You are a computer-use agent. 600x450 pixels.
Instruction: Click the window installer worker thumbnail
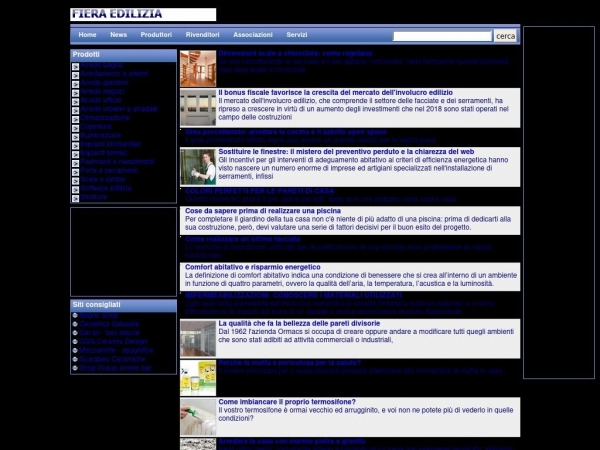(x=198, y=167)
